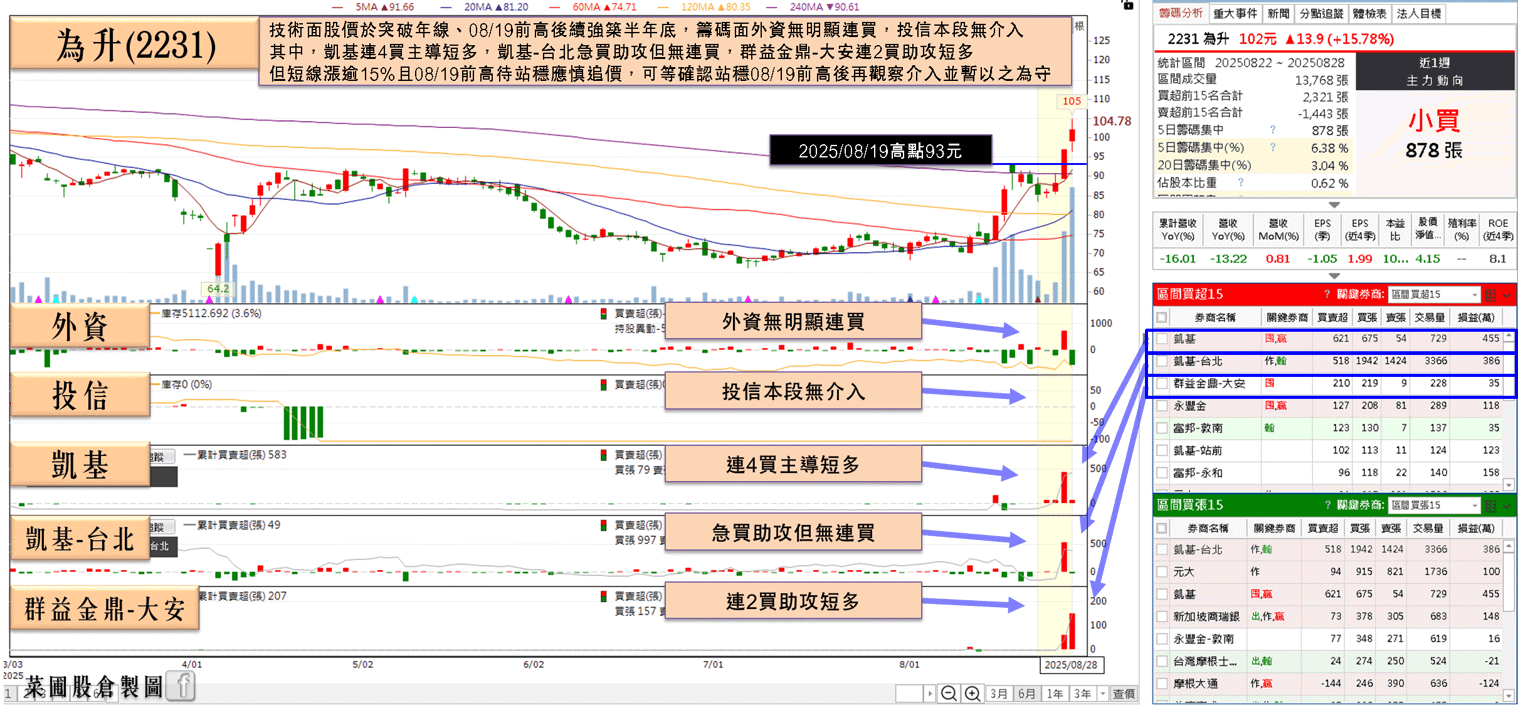Click the 240MA 90.61 legend label

pos(825,6)
